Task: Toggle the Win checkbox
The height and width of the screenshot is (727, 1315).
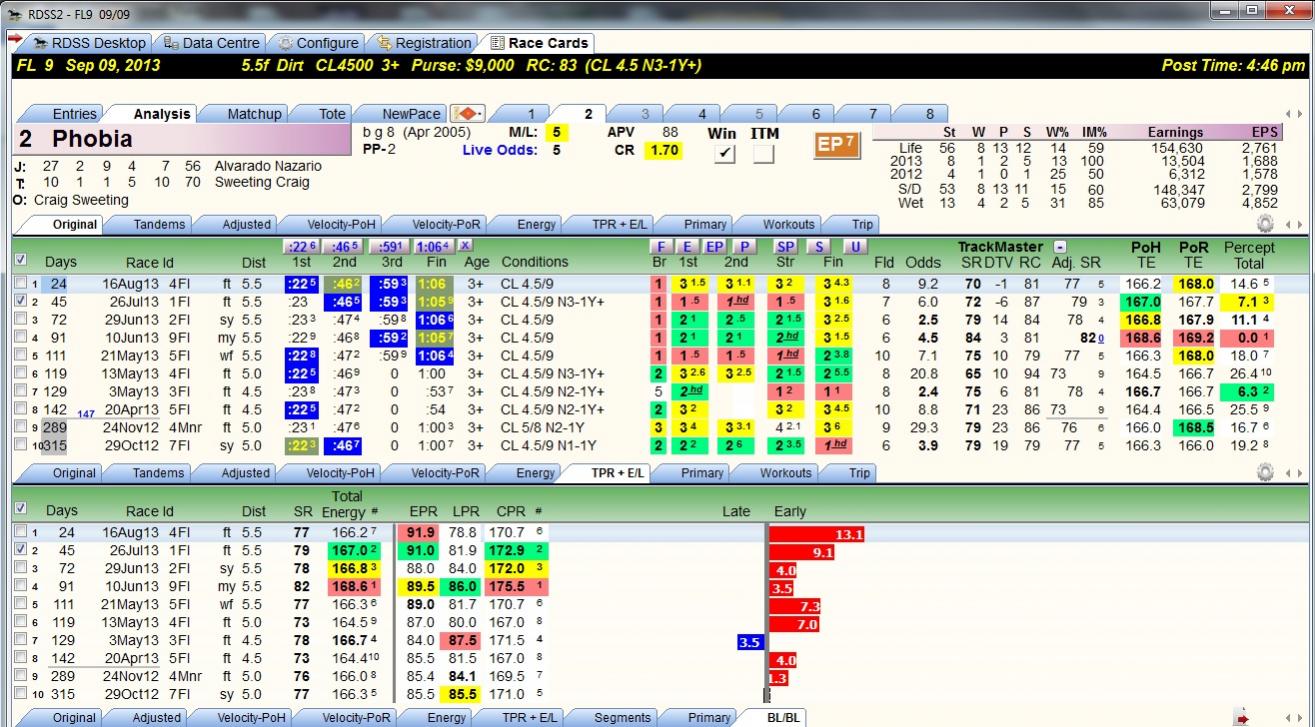Action: pos(724,154)
